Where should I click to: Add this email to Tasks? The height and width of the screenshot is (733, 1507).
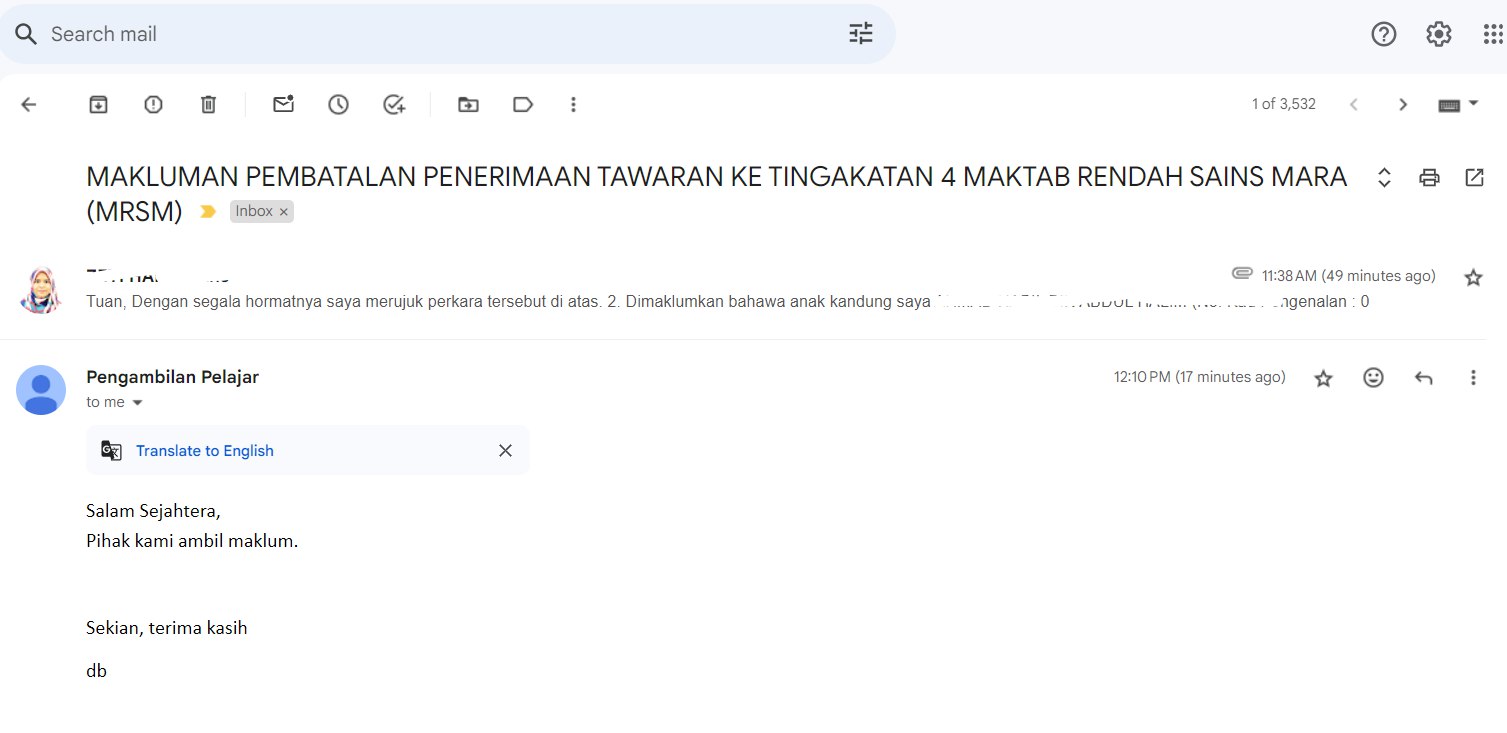tap(394, 104)
